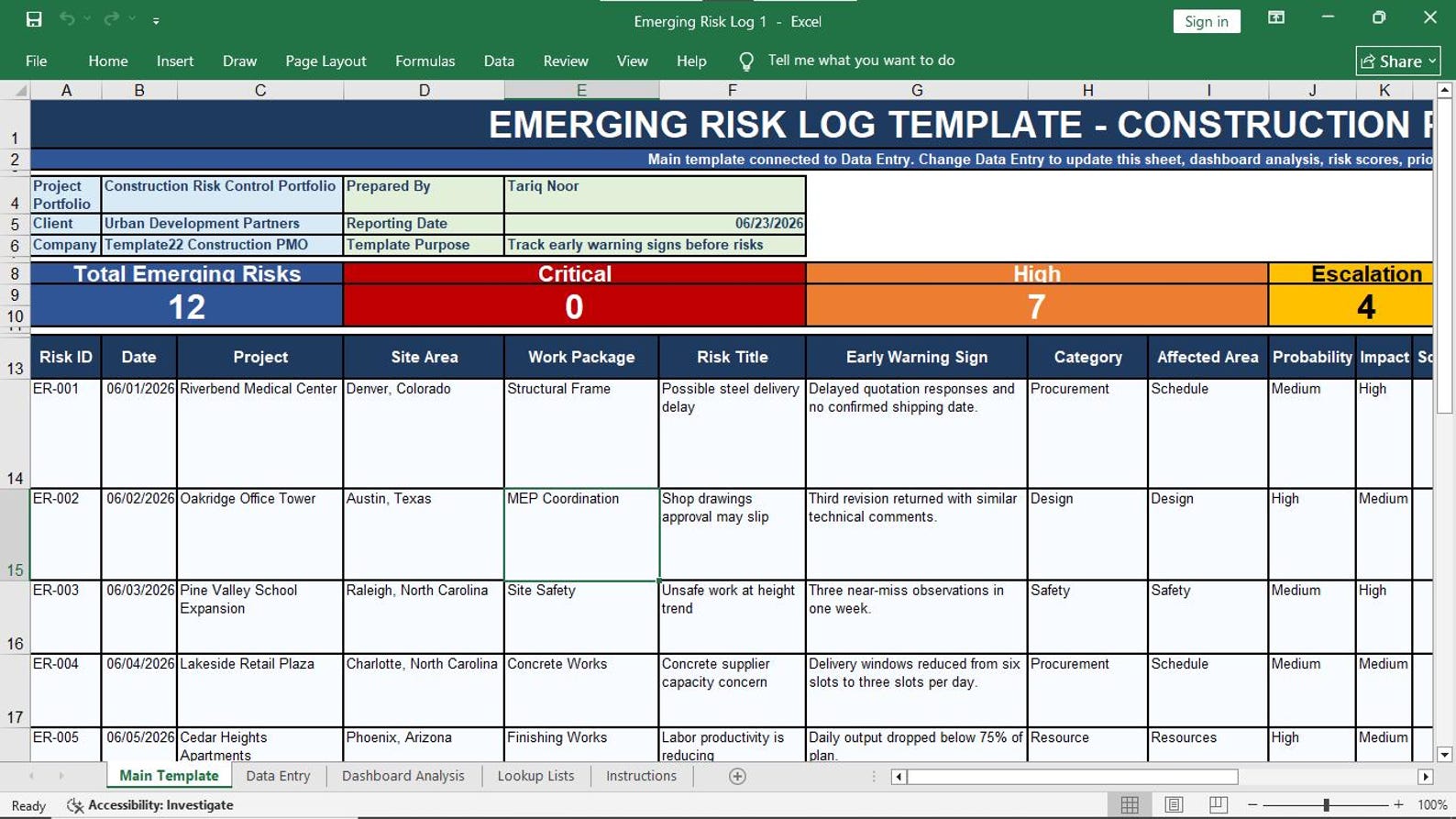
Task: Select the Possible steel delivery delay cell
Action: [x=732, y=433]
